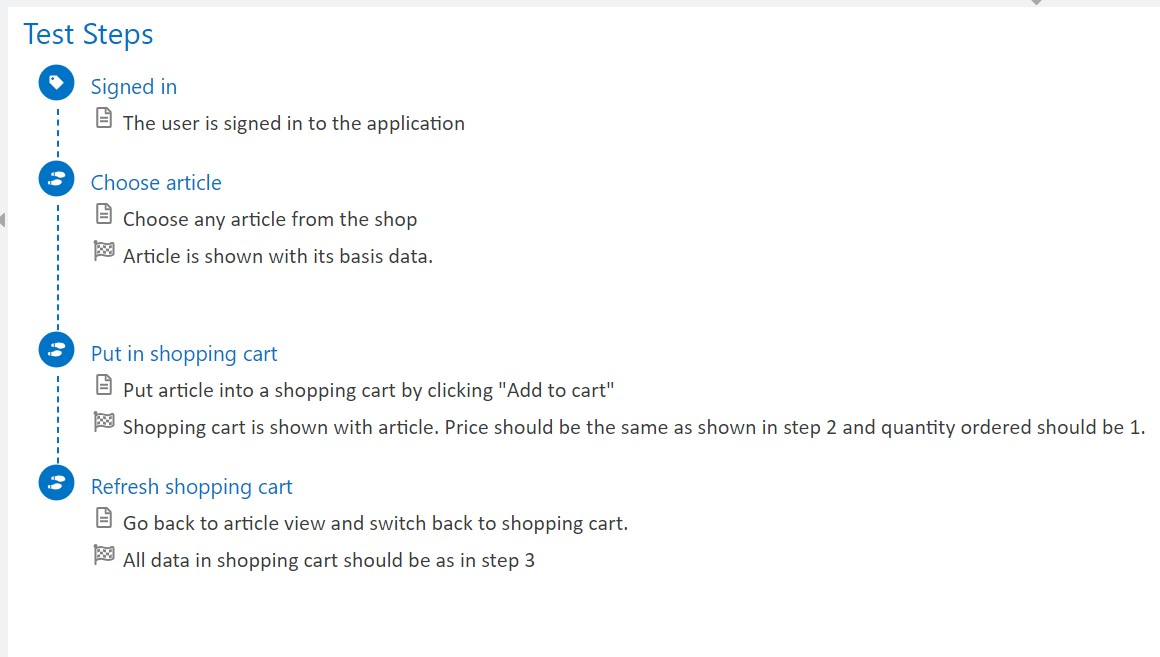Click the small arrow handle on left edge
The image size is (1160, 657).
[x=3, y=220]
